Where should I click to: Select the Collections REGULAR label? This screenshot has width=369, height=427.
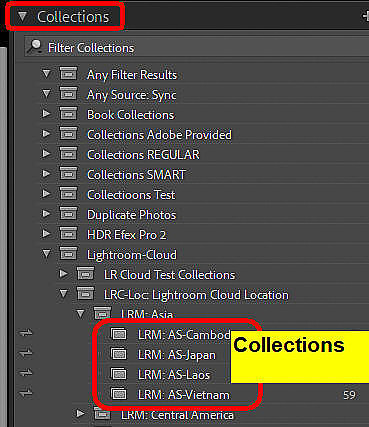pyautogui.click(x=143, y=155)
